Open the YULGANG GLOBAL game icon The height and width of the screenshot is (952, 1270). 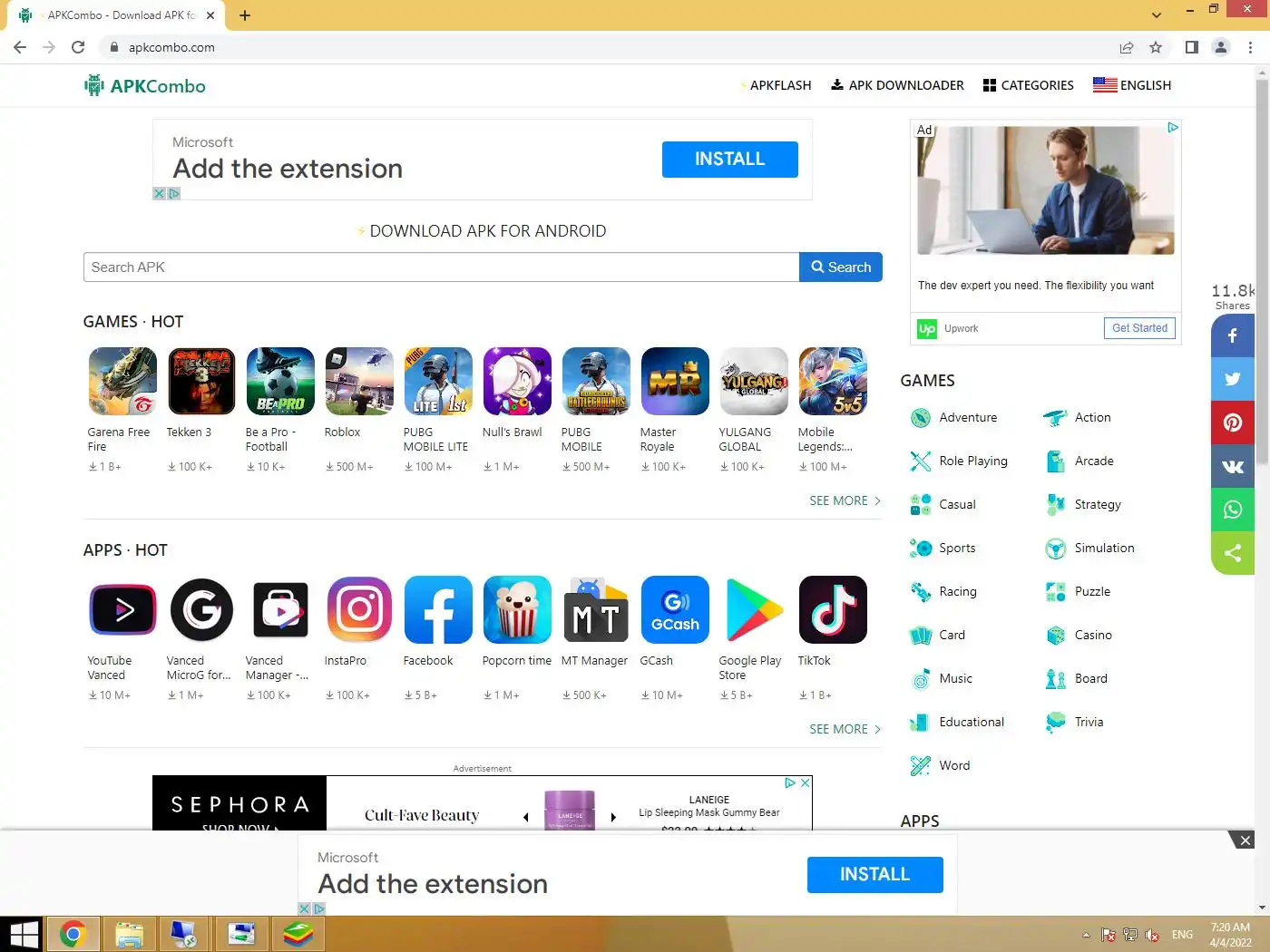tap(754, 382)
